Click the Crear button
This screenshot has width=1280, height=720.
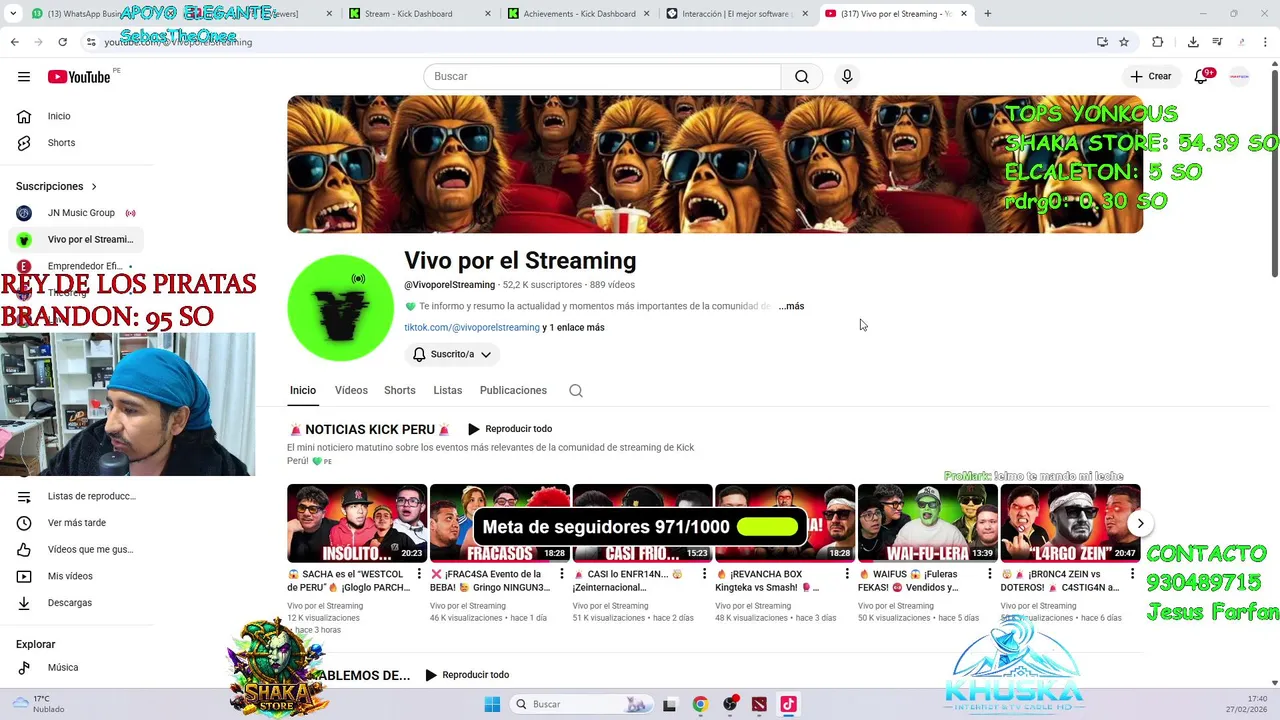1151,77
